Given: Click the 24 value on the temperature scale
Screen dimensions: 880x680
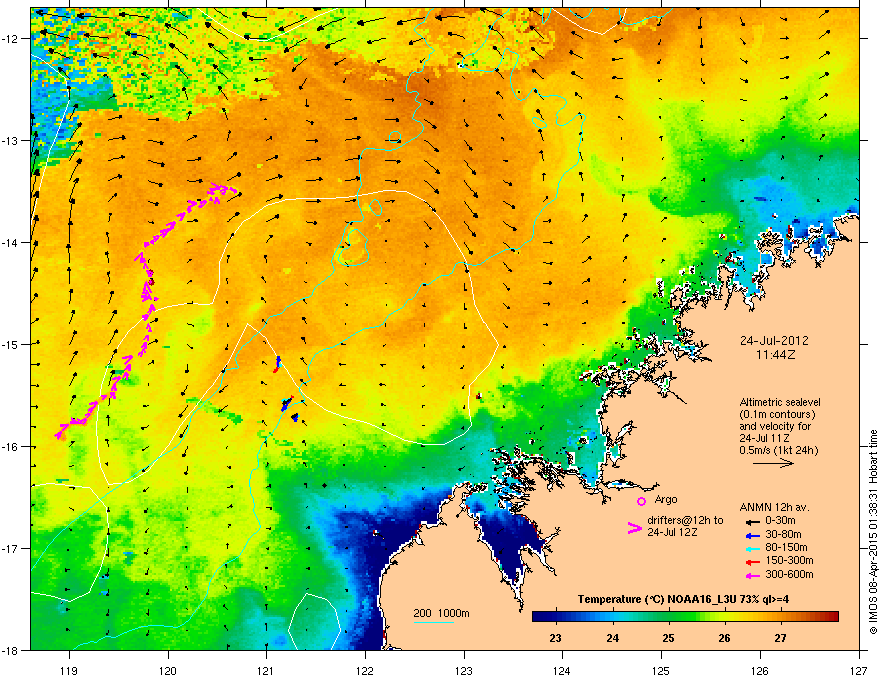Looking at the screenshot, I should click(x=612, y=638).
